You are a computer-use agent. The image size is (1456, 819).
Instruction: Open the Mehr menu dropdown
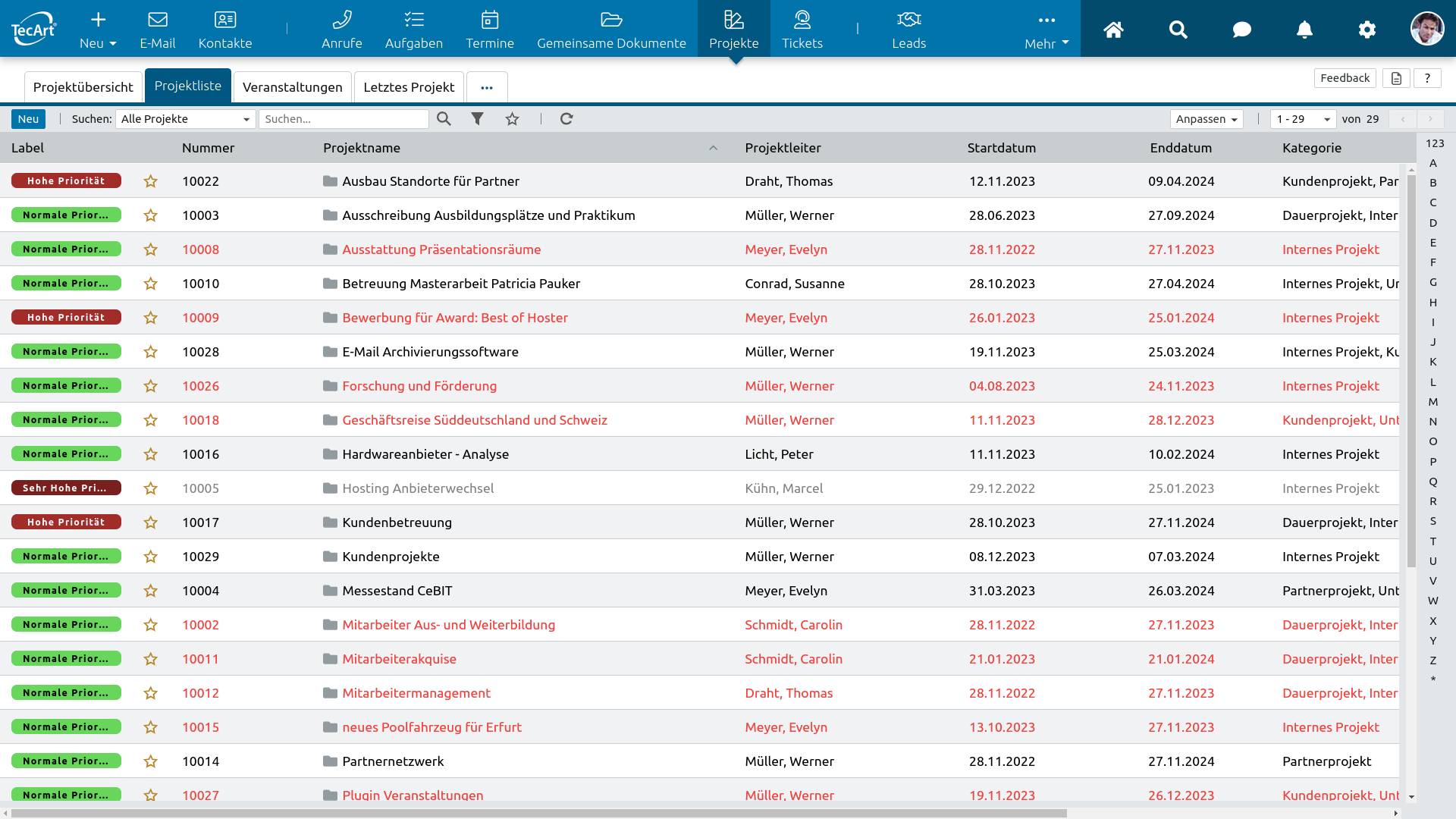pos(1046,30)
